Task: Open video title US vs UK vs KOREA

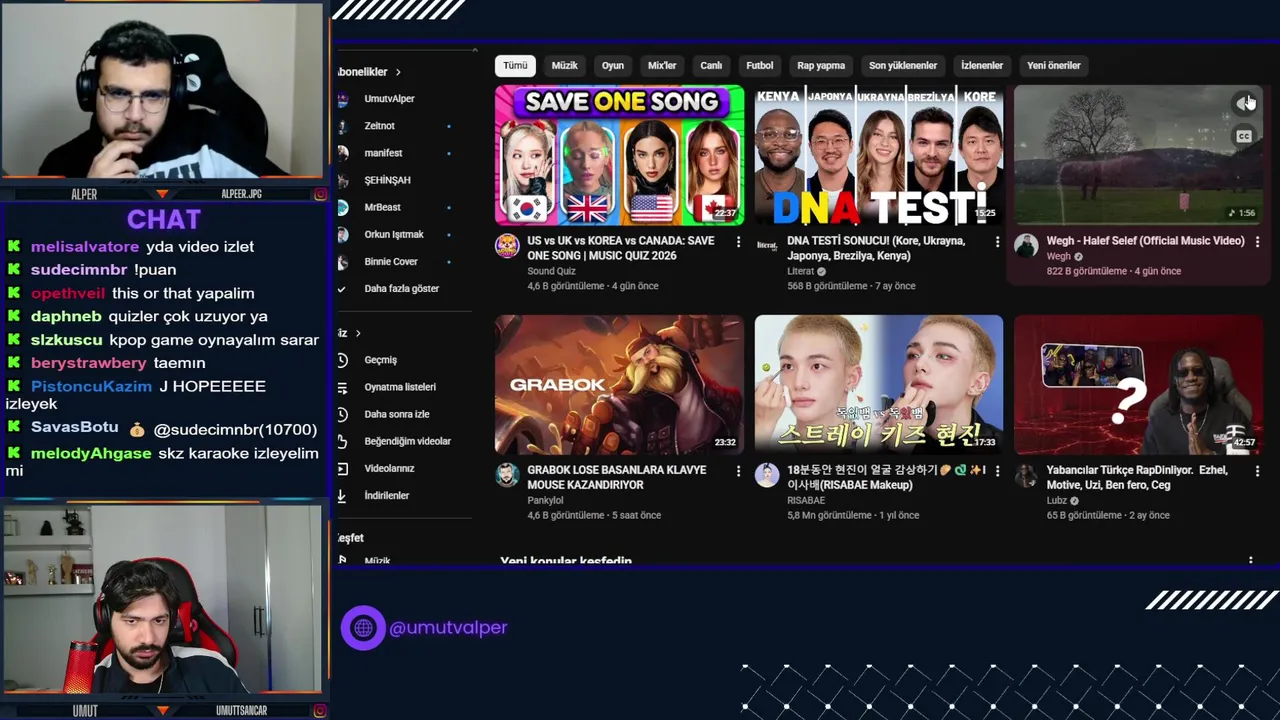Action: [621, 248]
